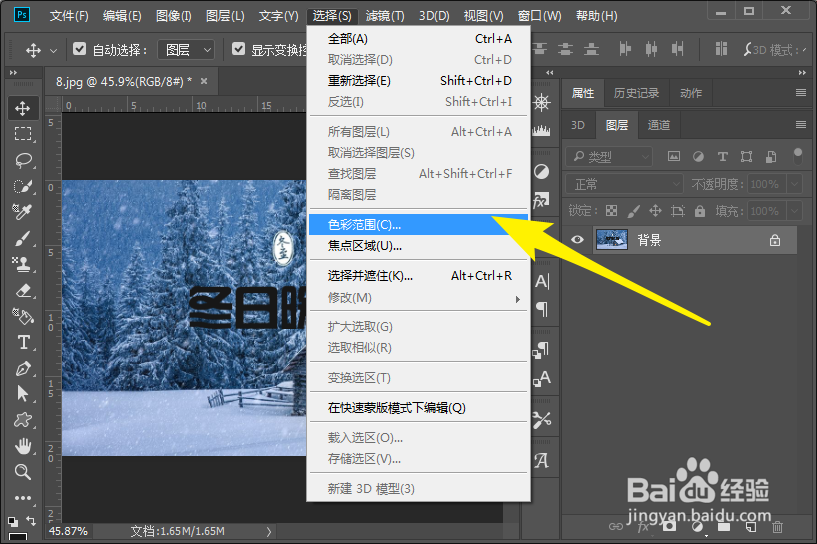817x544 pixels.
Task: Click the Background layer thumbnail
Action: [611, 240]
